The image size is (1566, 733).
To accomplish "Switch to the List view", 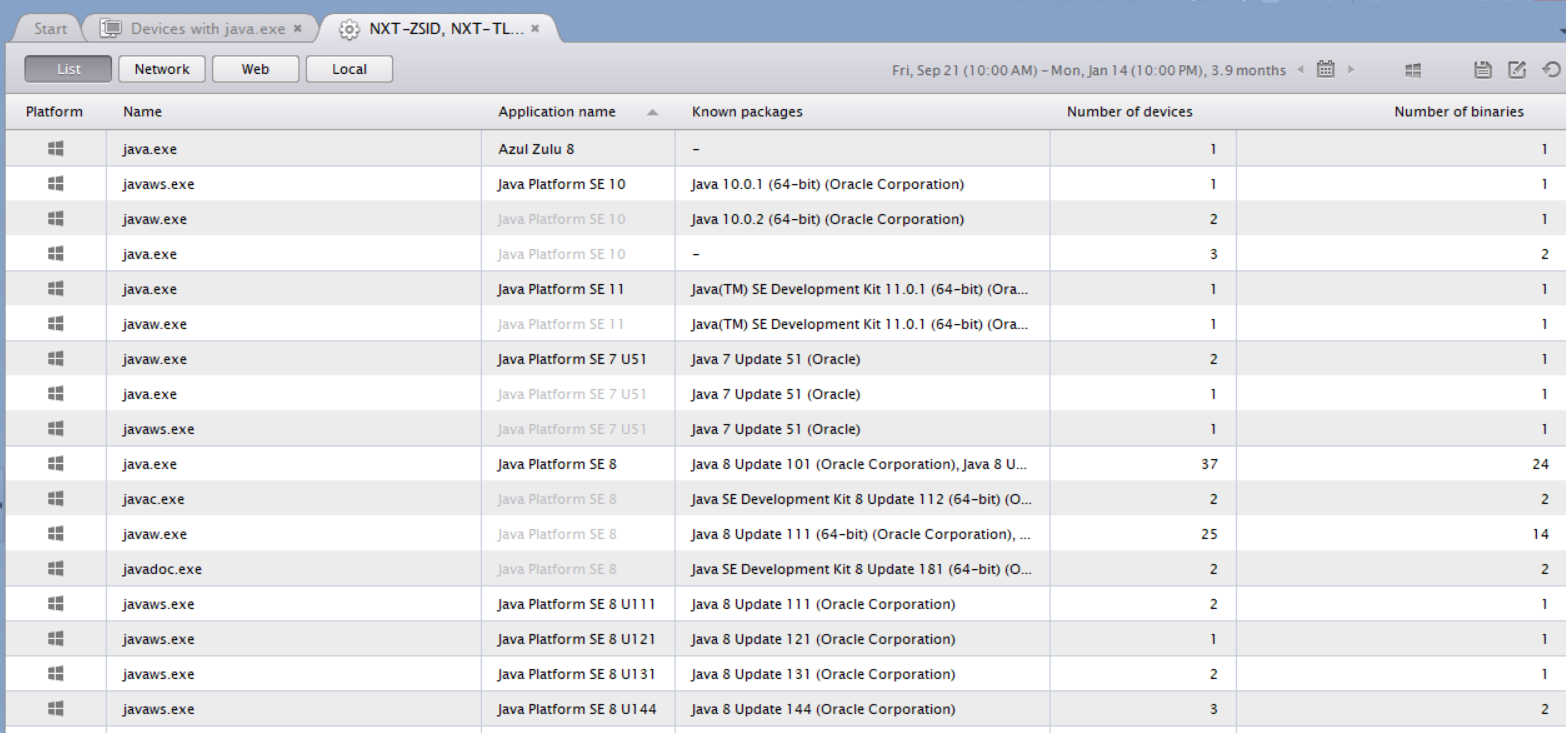I will coord(68,69).
